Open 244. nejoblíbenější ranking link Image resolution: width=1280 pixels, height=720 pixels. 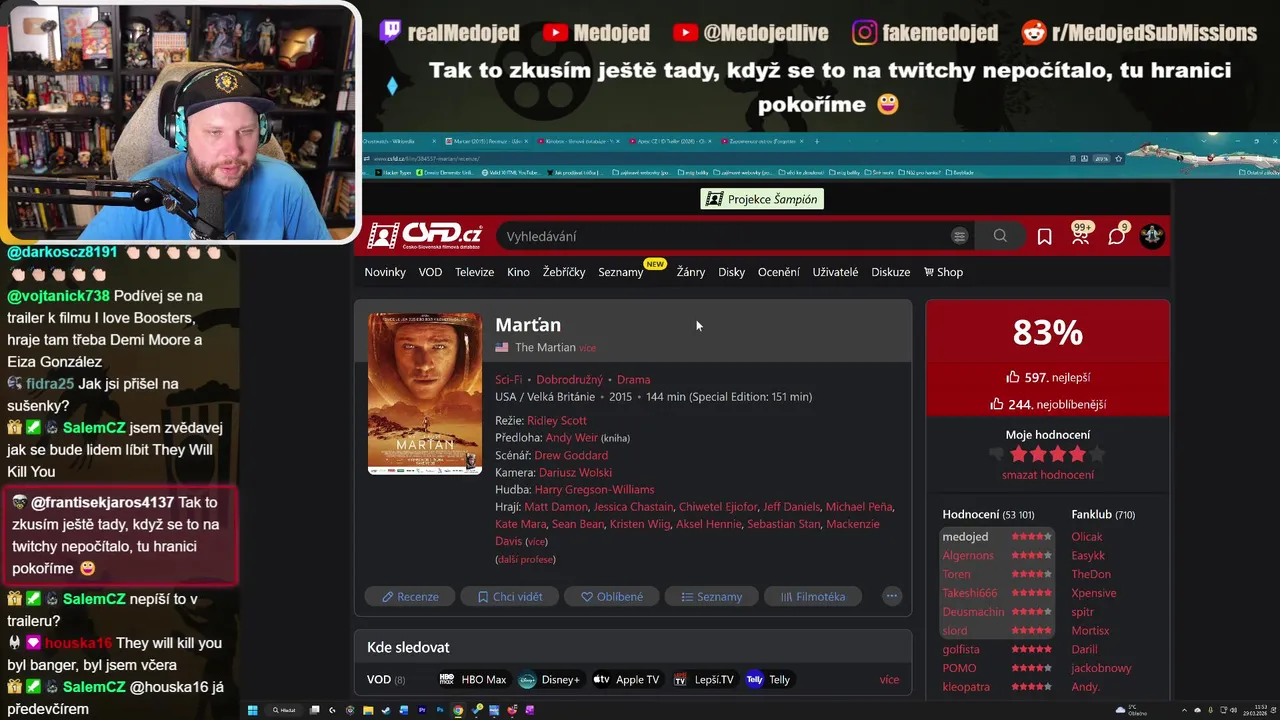(x=1048, y=405)
